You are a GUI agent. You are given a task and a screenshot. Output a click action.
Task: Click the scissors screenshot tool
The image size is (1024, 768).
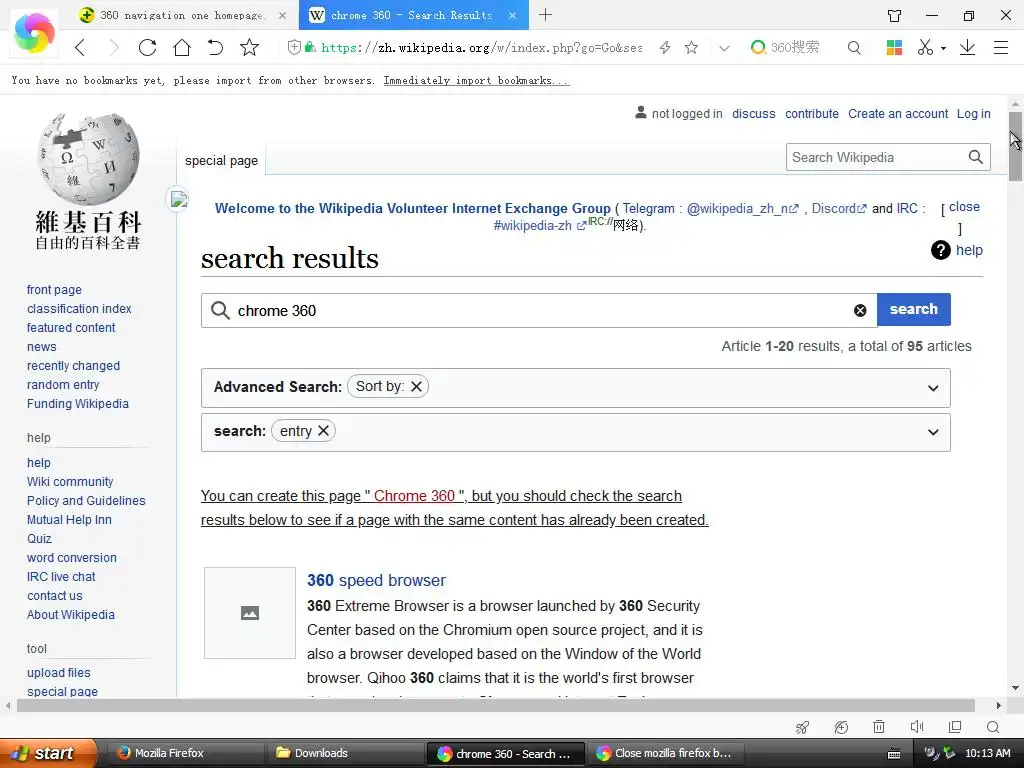(x=925, y=47)
